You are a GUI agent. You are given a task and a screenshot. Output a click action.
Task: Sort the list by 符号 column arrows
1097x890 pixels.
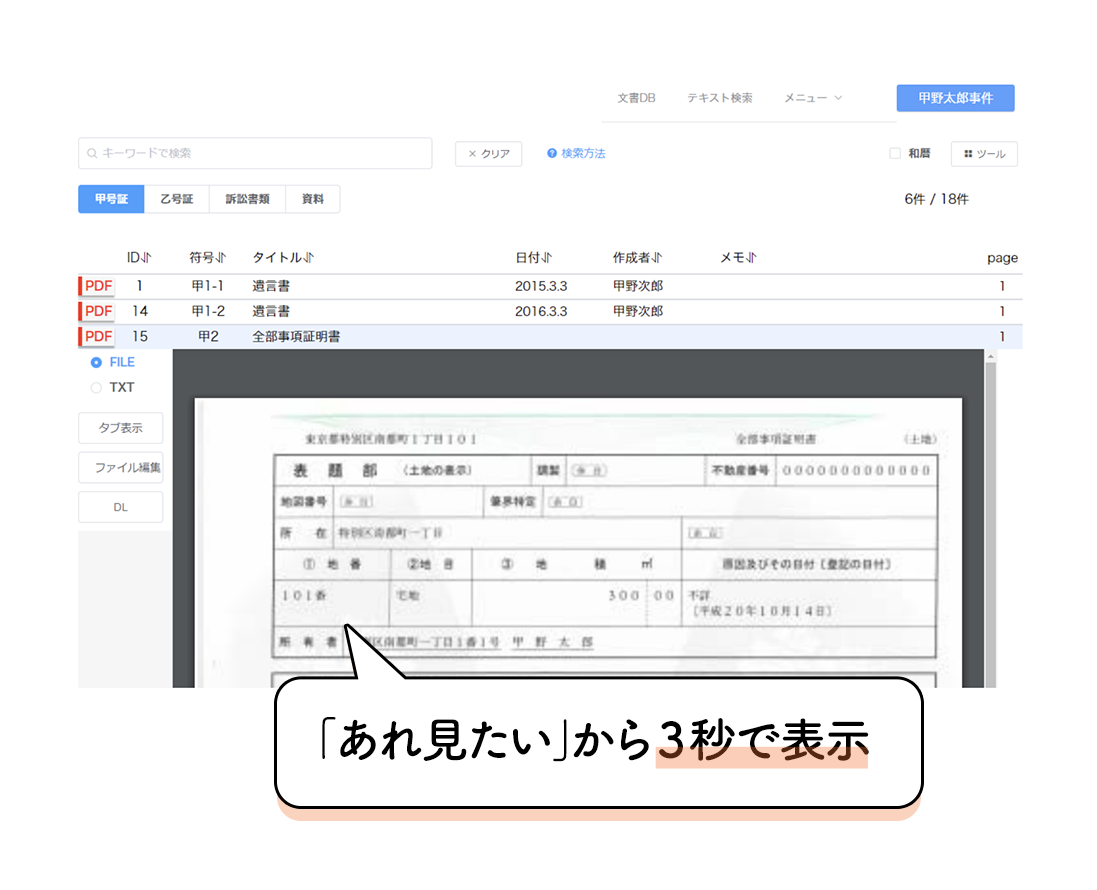click(x=220, y=257)
